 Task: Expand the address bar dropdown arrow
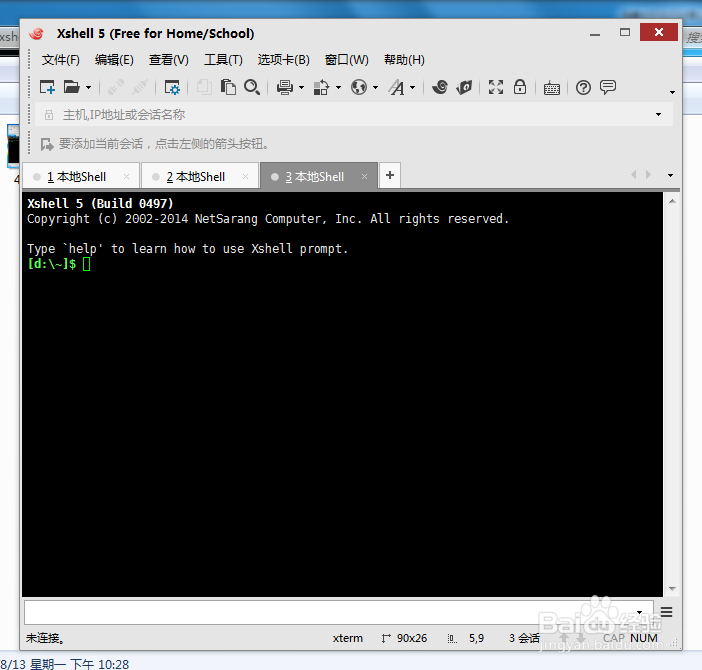click(658, 115)
